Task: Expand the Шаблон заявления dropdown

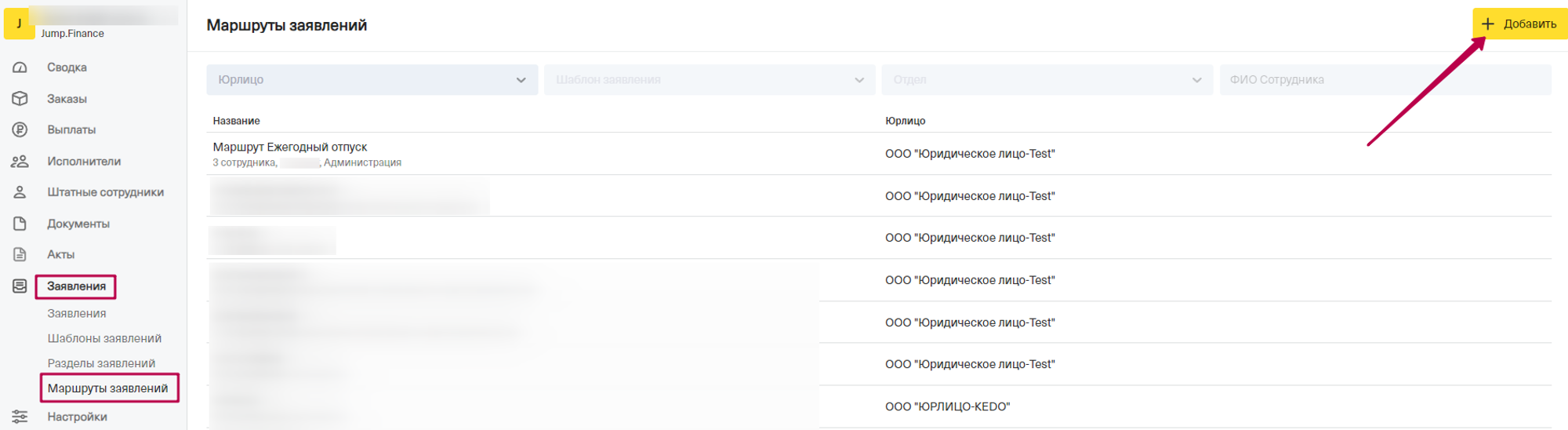Action: 709,80
